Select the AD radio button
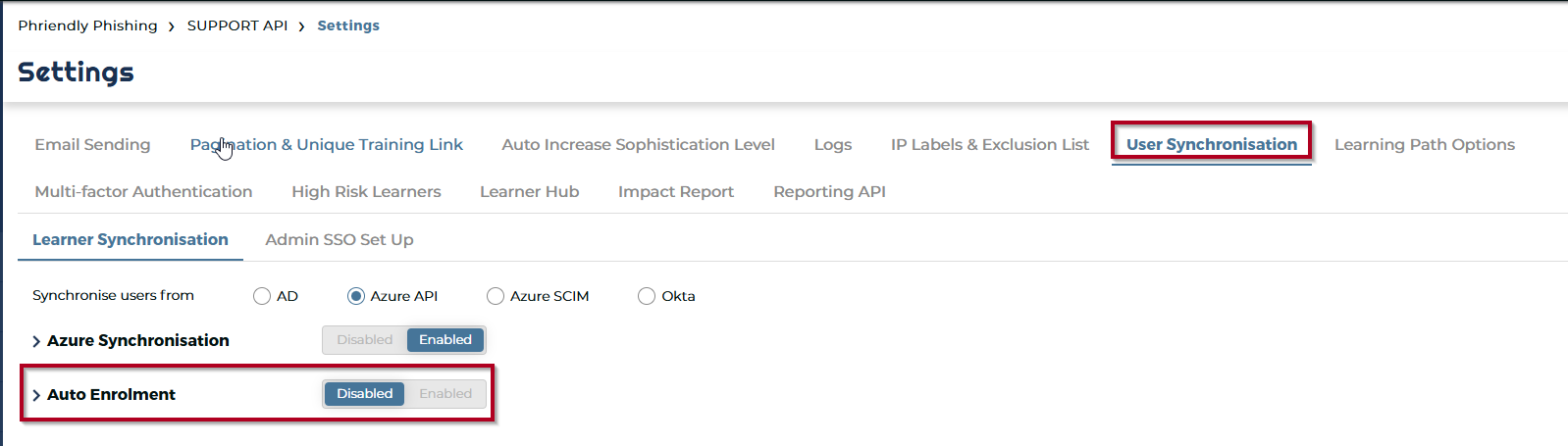1568x446 pixels. 262,296
